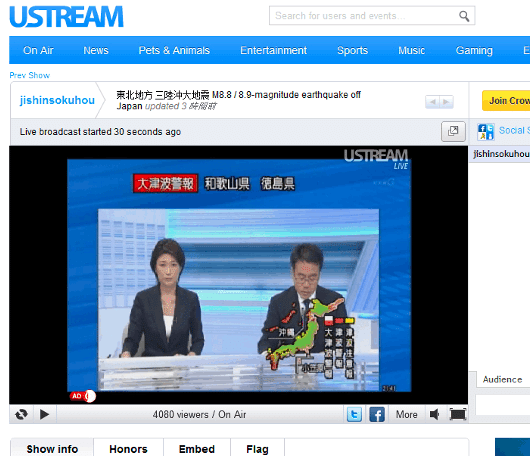Switch the player to fullscreen
This screenshot has width=530, height=456.
point(458,414)
